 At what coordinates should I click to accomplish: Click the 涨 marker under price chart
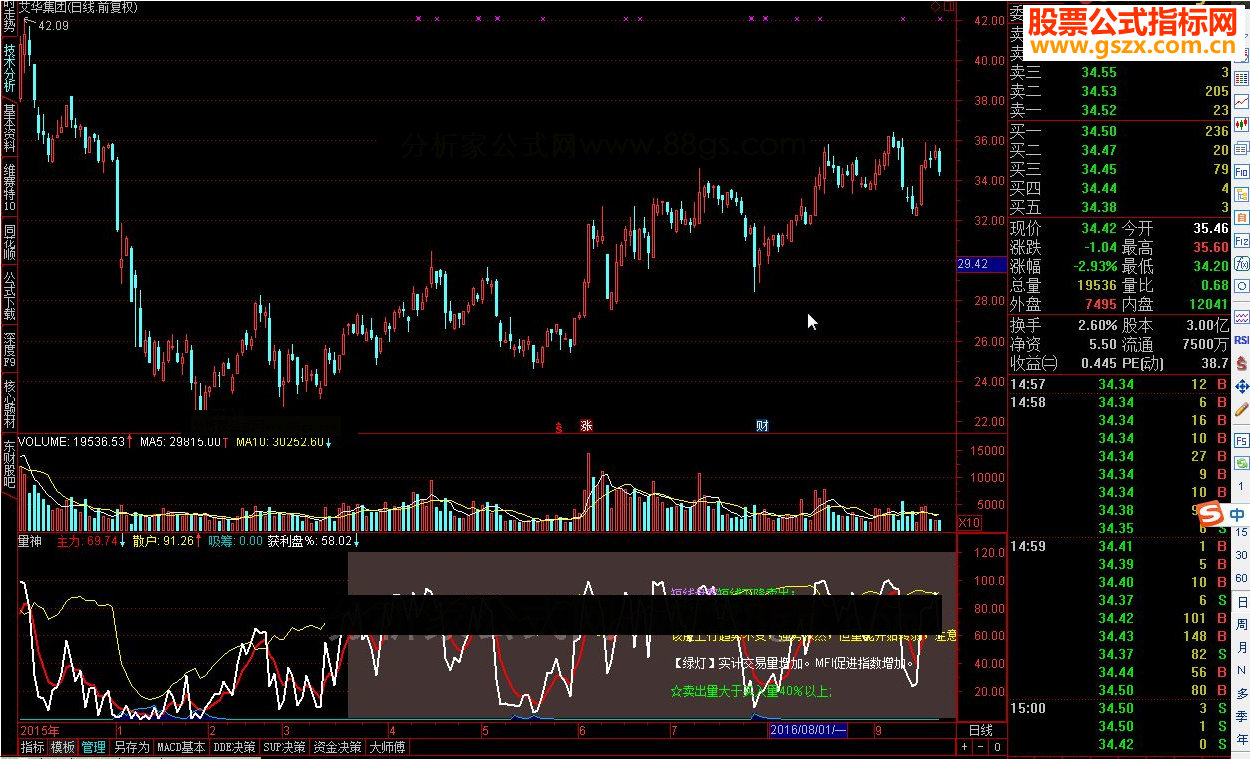[x=587, y=426]
